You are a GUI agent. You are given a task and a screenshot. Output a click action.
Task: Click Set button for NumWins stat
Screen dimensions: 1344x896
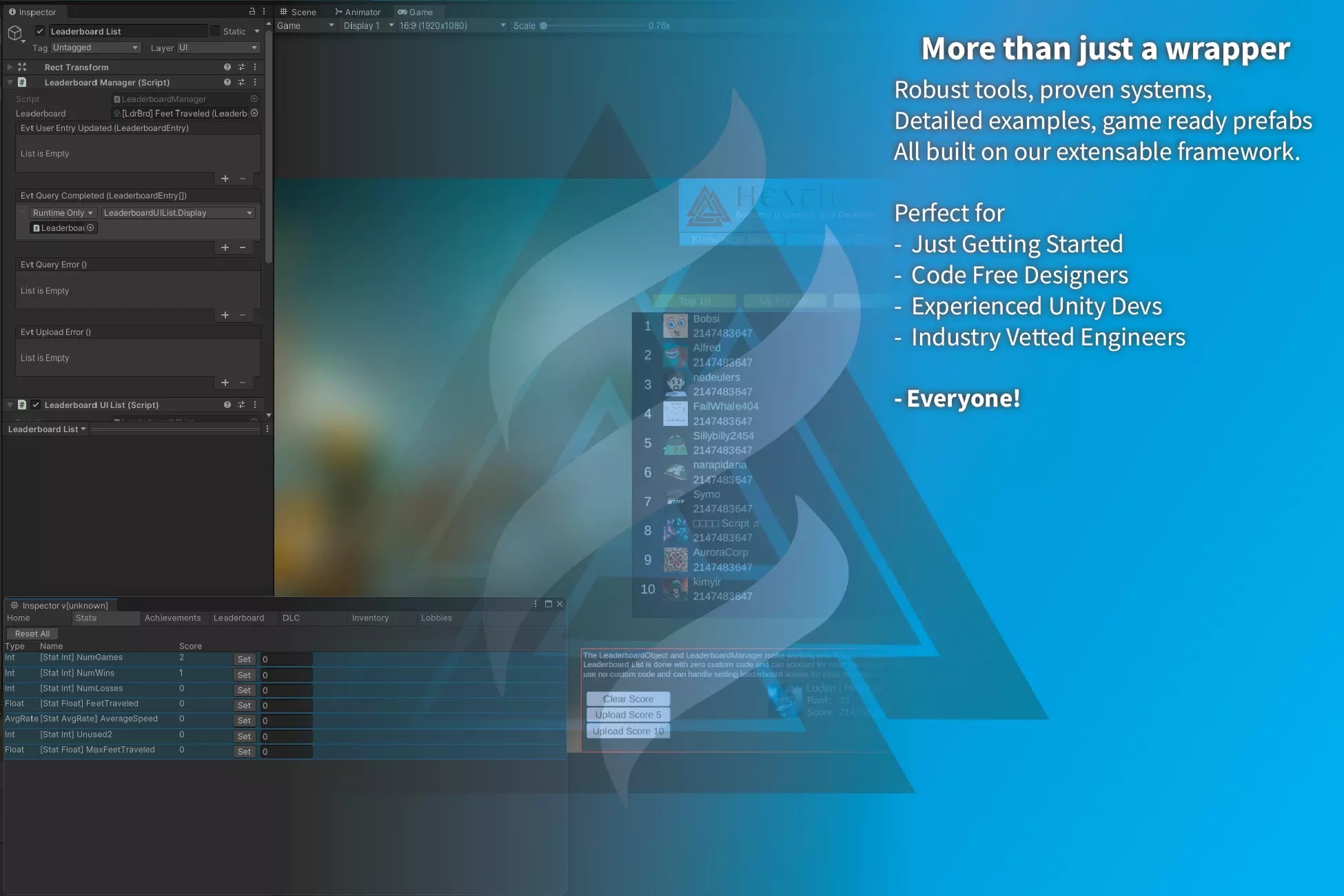[x=244, y=675]
